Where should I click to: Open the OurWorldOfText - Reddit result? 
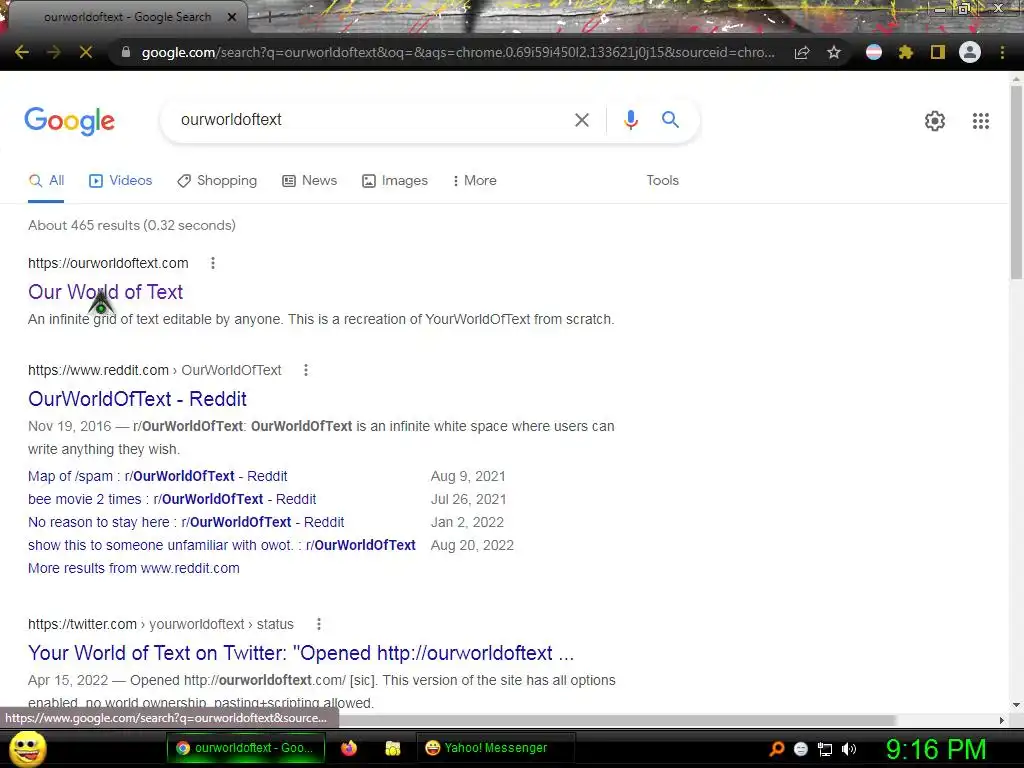(x=137, y=399)
